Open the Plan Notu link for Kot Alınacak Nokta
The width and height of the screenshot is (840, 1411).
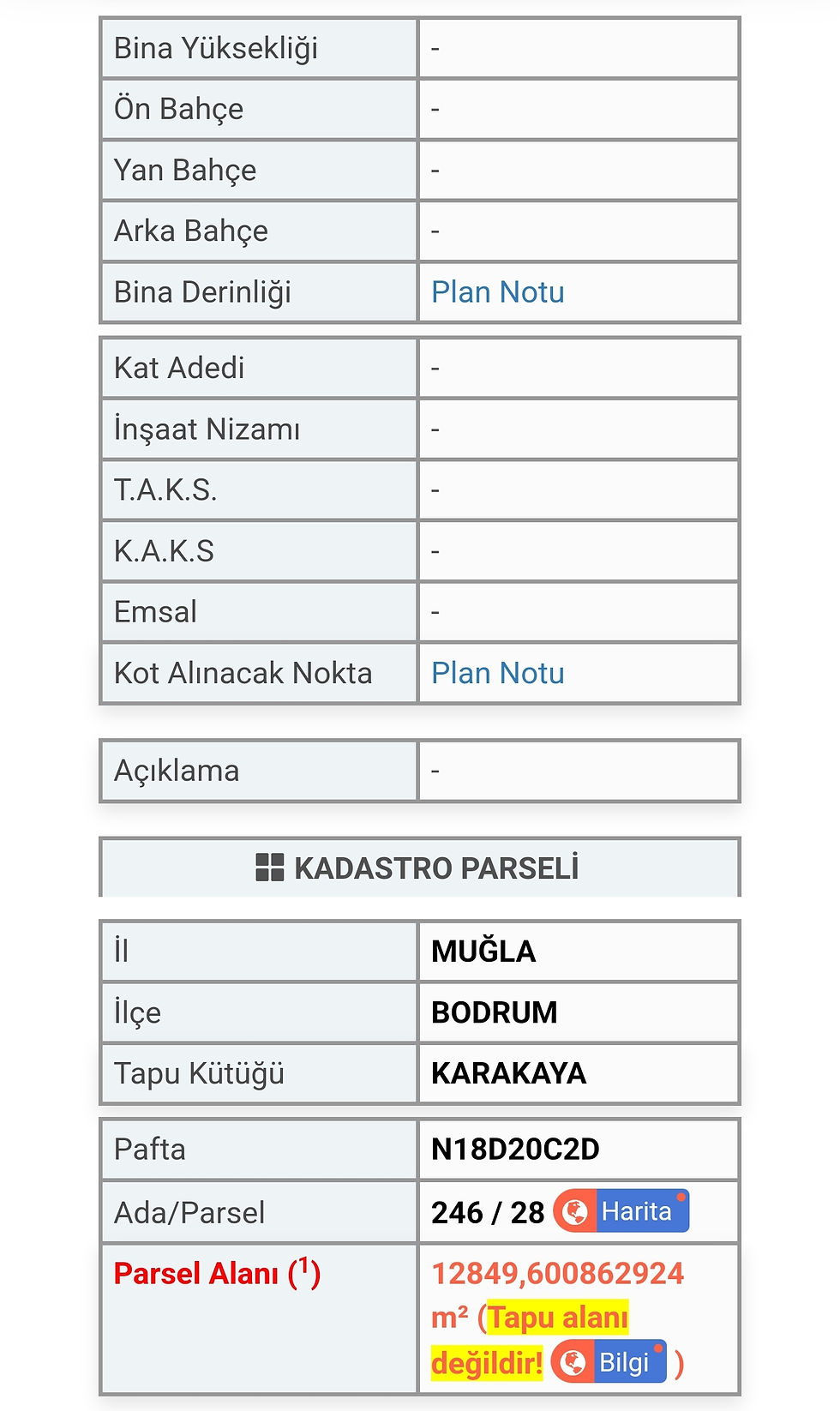click(x=497, y=673)
